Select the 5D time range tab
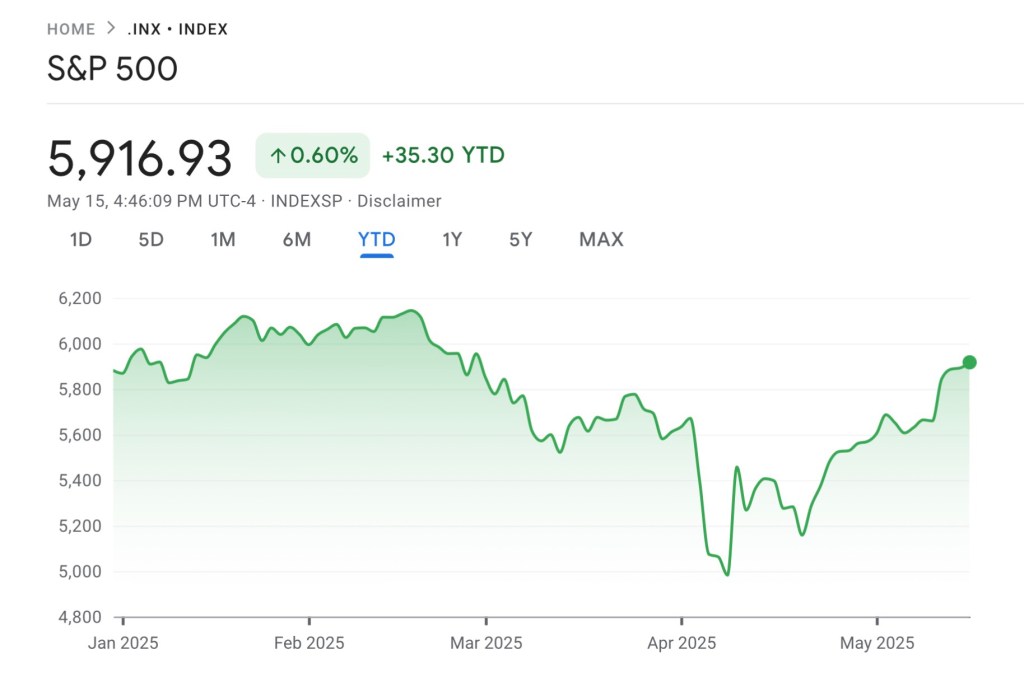Screen dimensions: 1024x673 pyautogui.click(x=151, y=239)
